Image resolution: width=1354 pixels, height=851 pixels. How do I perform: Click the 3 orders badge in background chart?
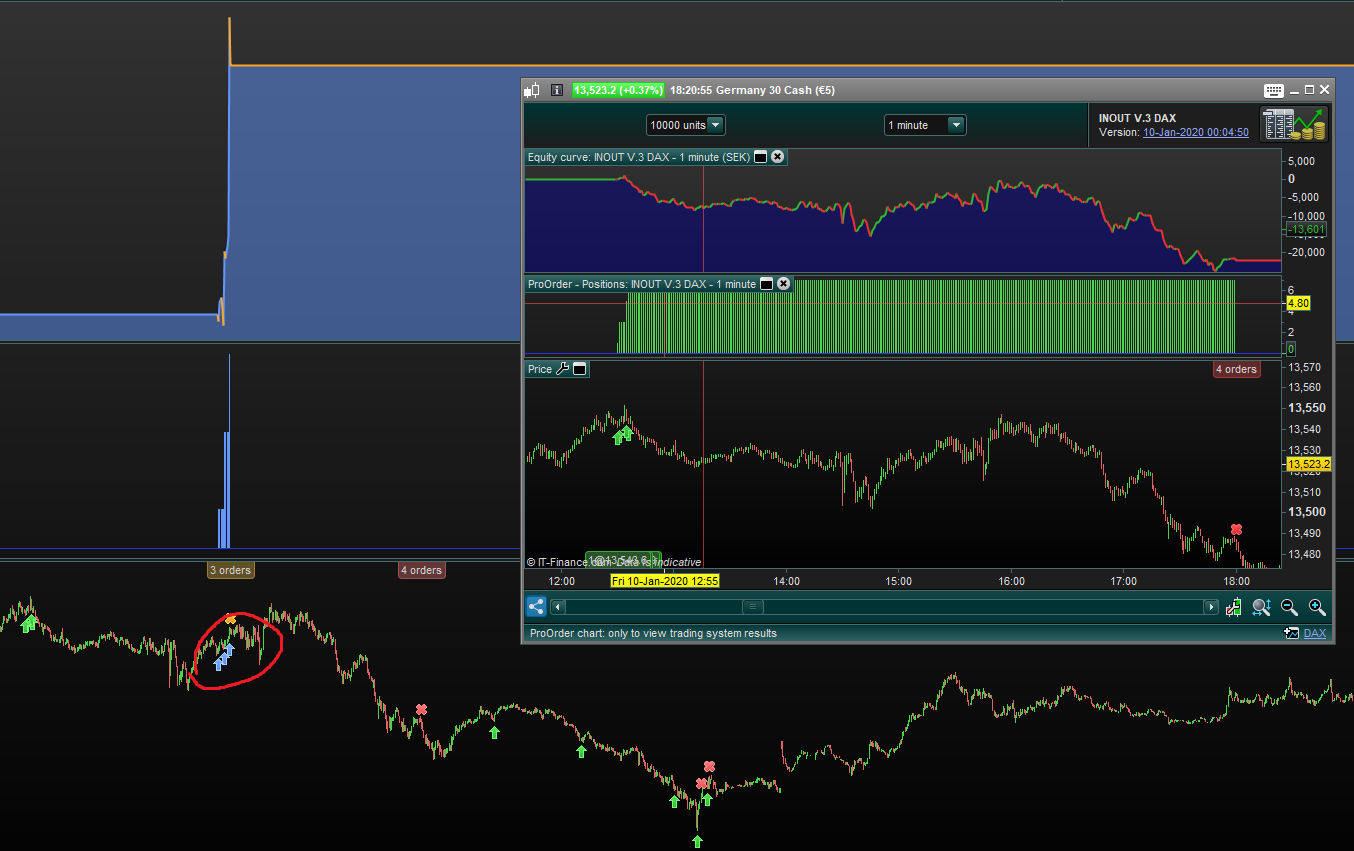(230, 570)
